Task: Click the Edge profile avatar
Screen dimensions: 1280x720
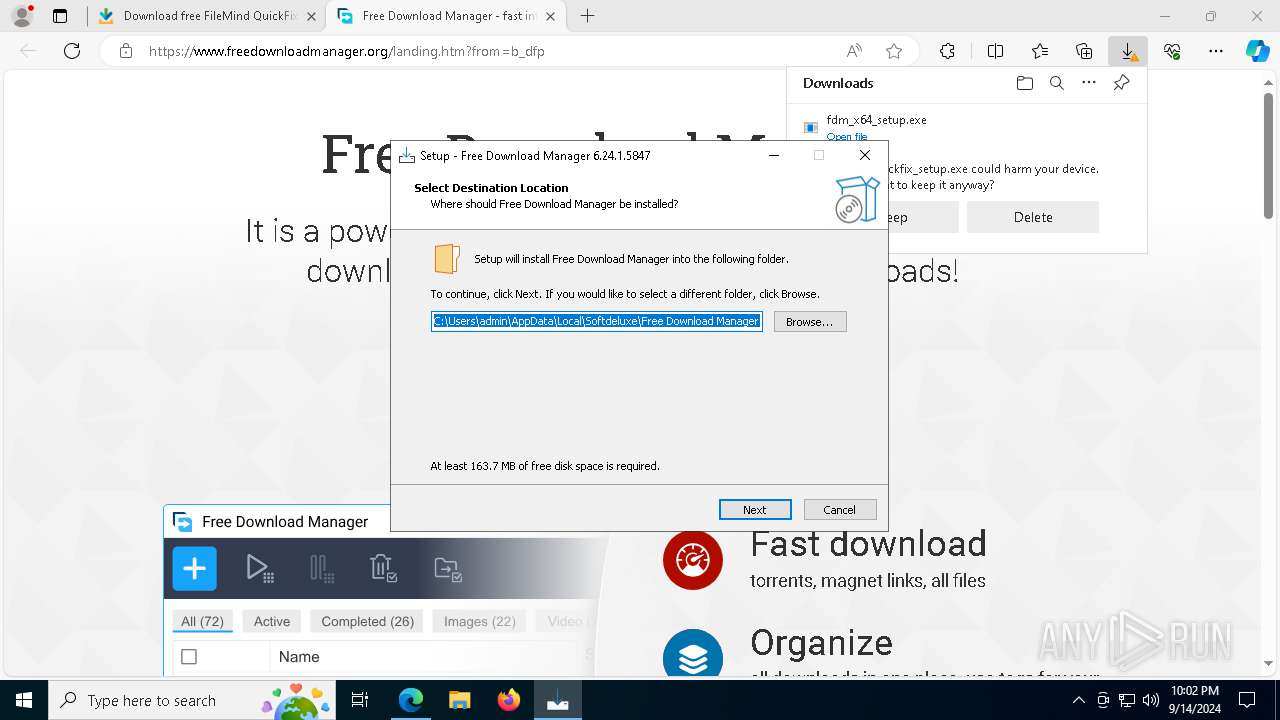Action: (22, 16)
